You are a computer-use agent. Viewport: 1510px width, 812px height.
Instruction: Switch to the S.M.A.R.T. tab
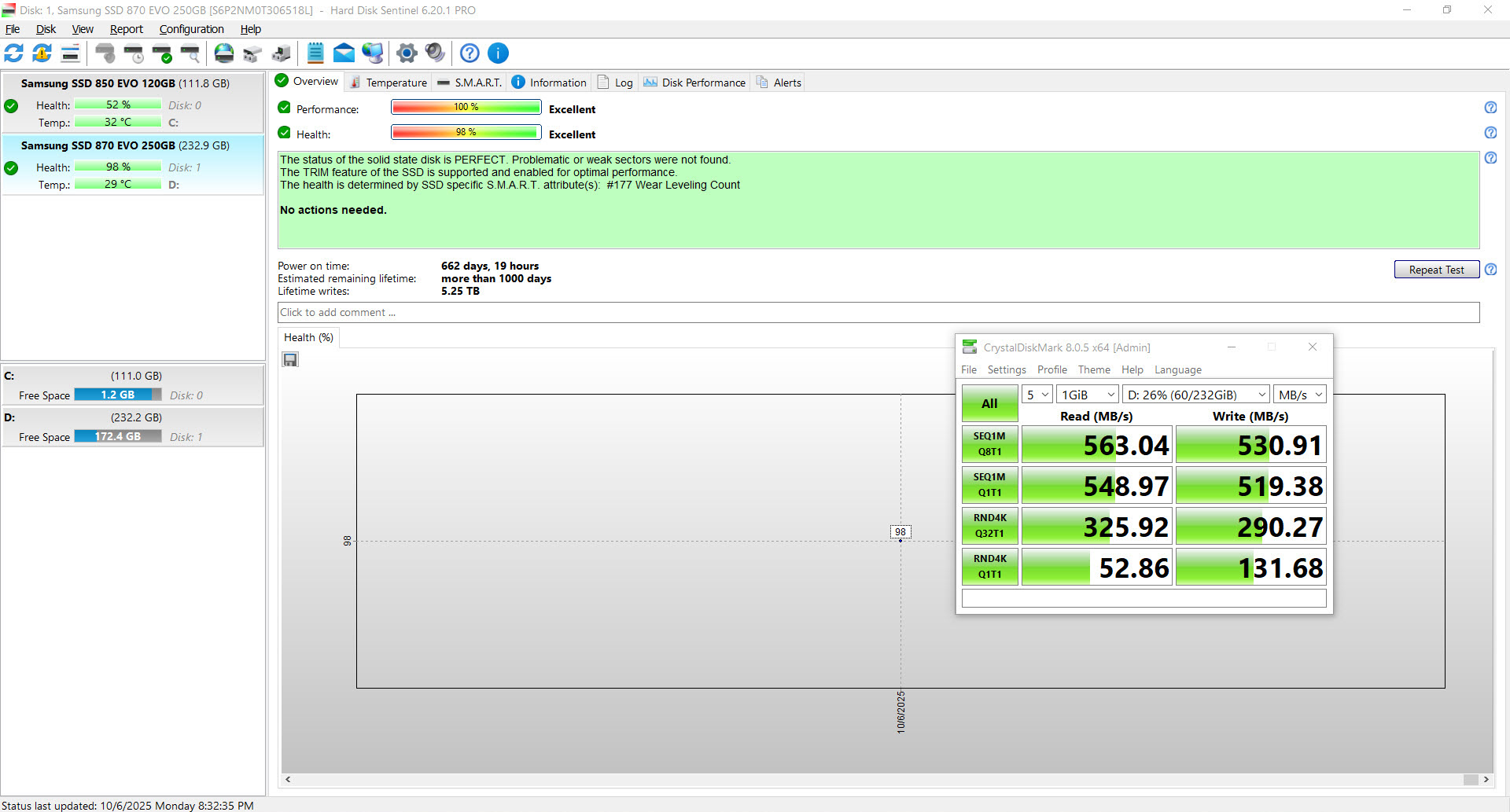pyautogui.click(x=470, y=83)
